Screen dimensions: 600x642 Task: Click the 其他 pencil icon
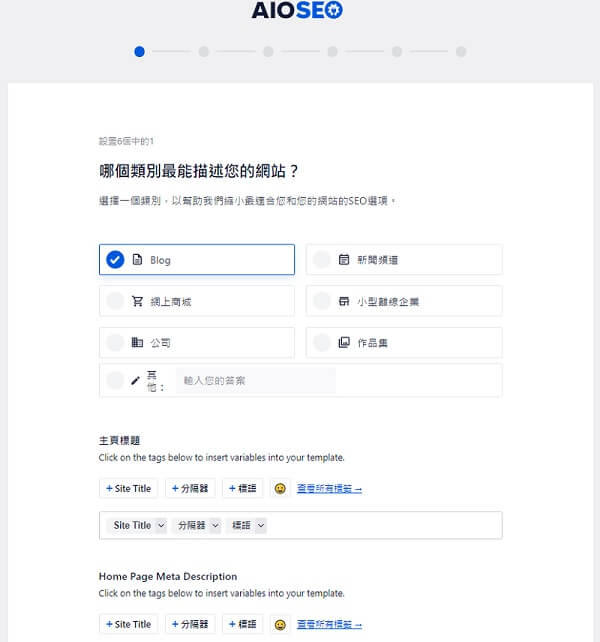click(136, 381)
